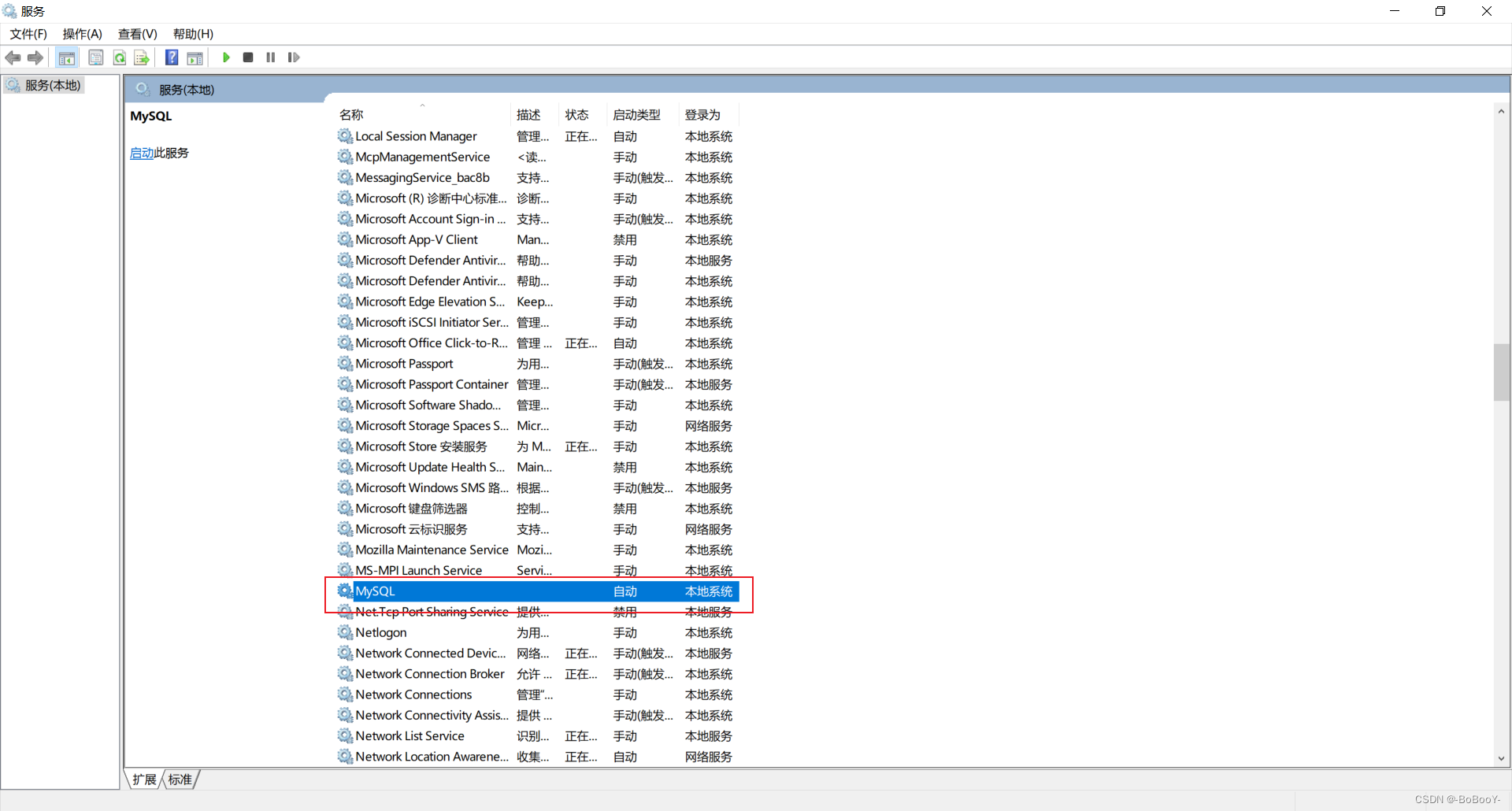Screen dimensions: 1512x811
Task: Stop the service with the black square icon
Action: pos(247,57)
